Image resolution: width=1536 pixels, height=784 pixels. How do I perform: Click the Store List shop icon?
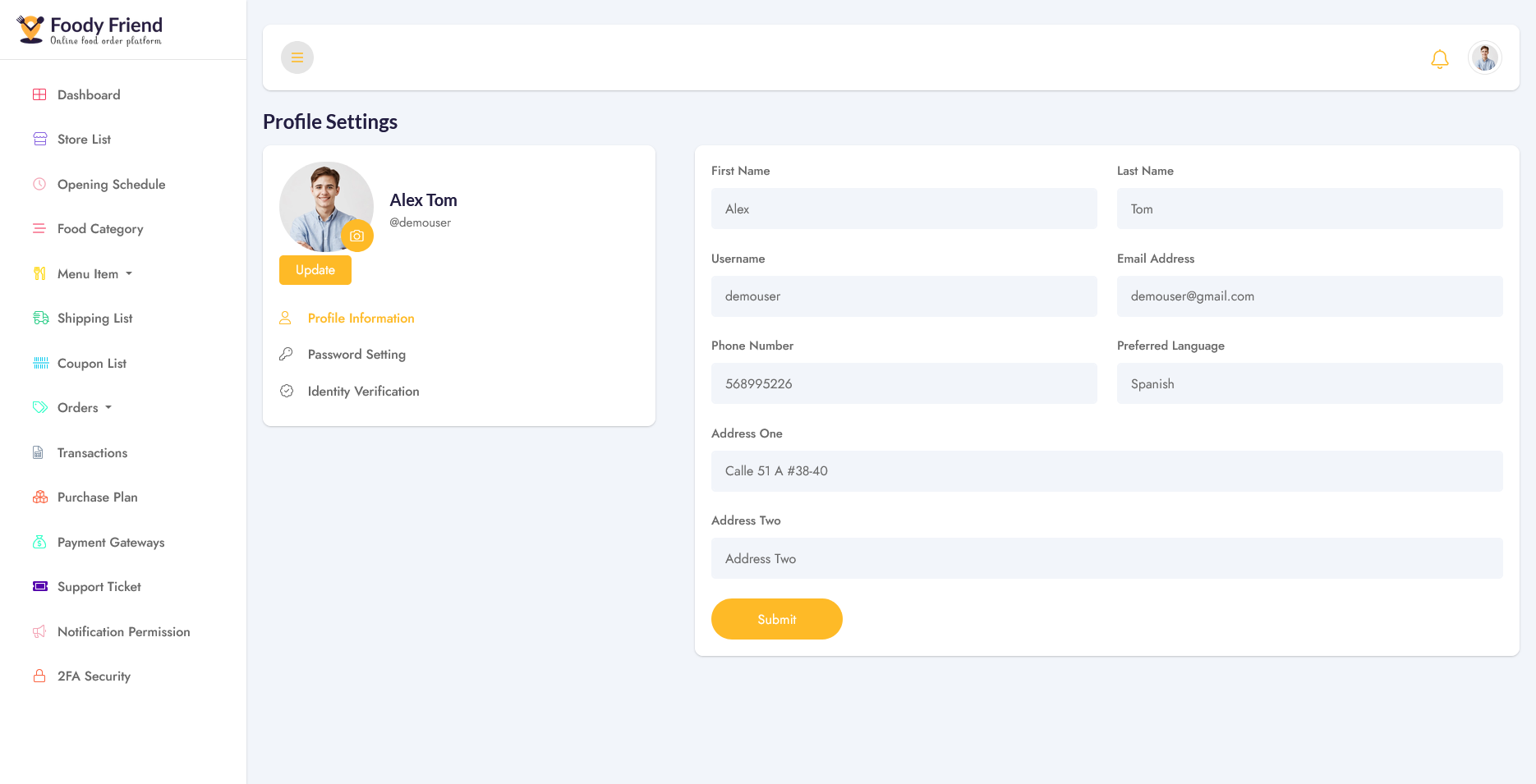click(x=39, y=139)
